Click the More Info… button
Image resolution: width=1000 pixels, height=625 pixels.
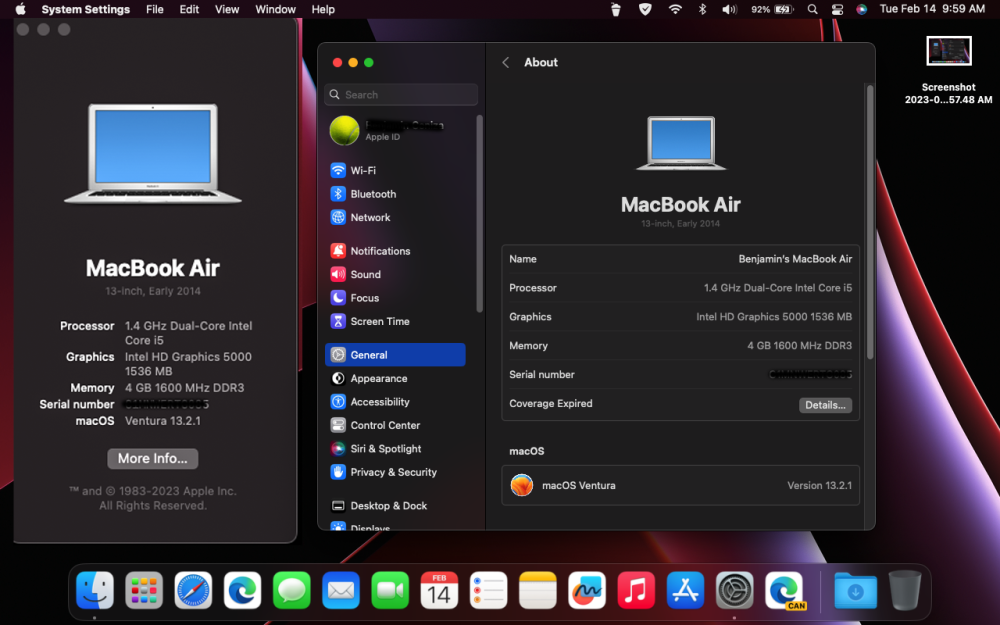click(152, 459)
